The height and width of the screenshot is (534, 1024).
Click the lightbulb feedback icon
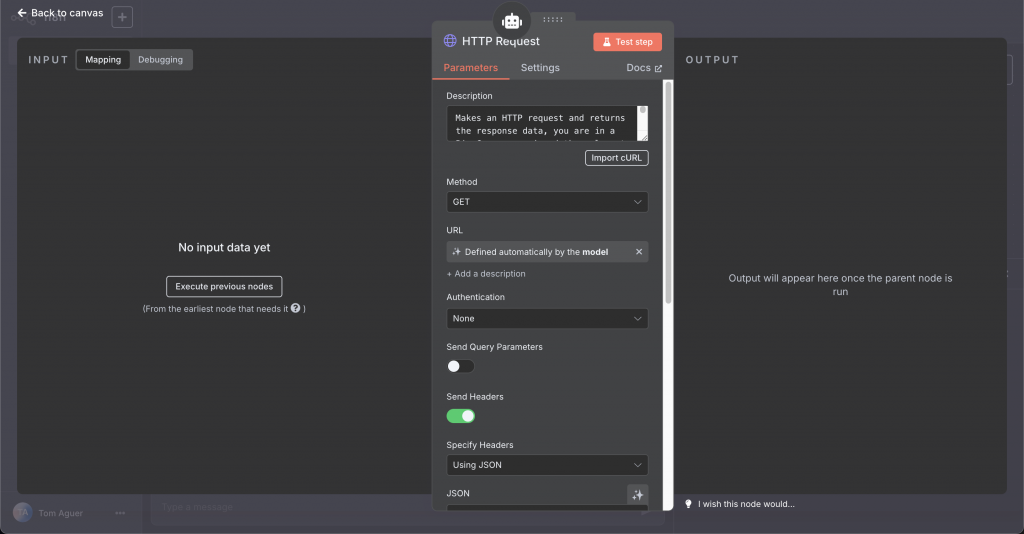point(688,504)
